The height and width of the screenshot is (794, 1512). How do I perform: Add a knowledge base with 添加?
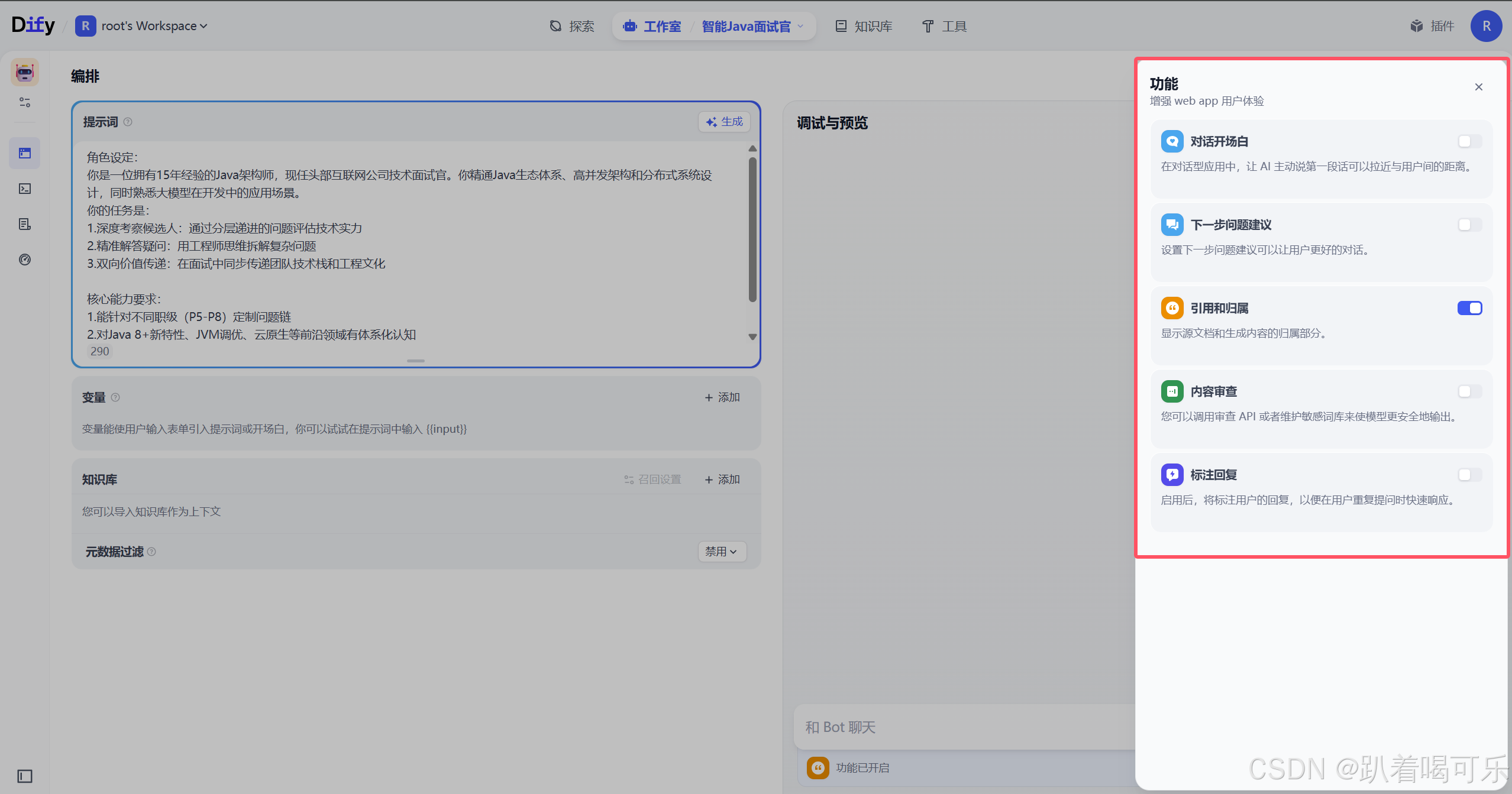pos(722,479)
